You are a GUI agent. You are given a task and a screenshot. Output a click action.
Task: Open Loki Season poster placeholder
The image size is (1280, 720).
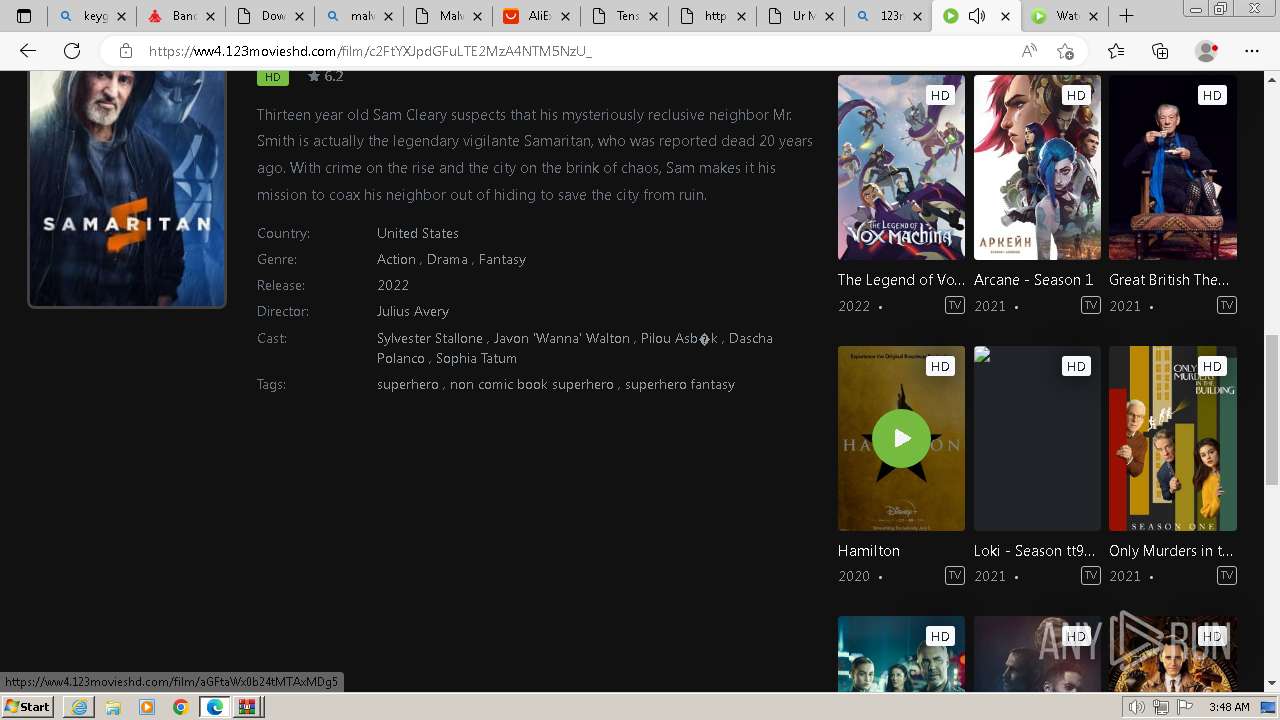1037,438
